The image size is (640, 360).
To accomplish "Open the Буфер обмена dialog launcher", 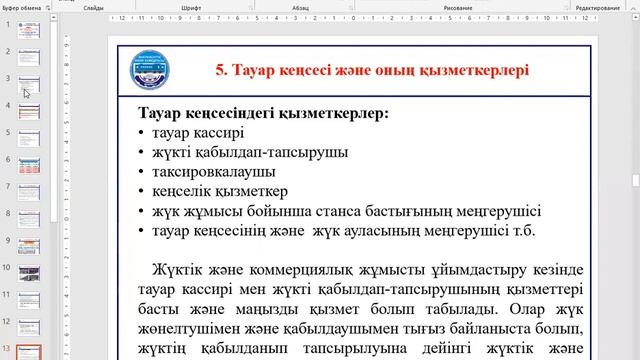I will (48, 8).
